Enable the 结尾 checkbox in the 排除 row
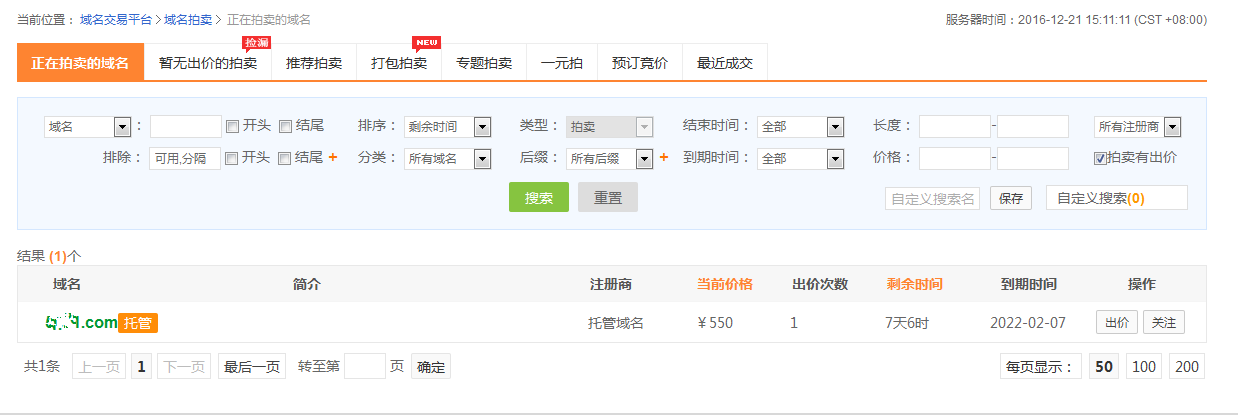Screen dimensions: 1238x415 285,158
